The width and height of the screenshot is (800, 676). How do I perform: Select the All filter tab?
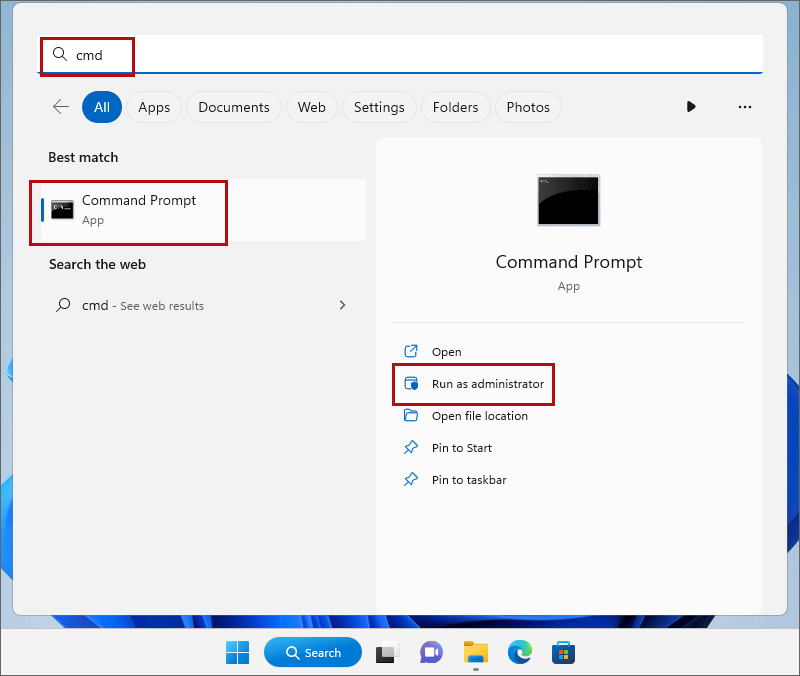(x=102, y=107)
